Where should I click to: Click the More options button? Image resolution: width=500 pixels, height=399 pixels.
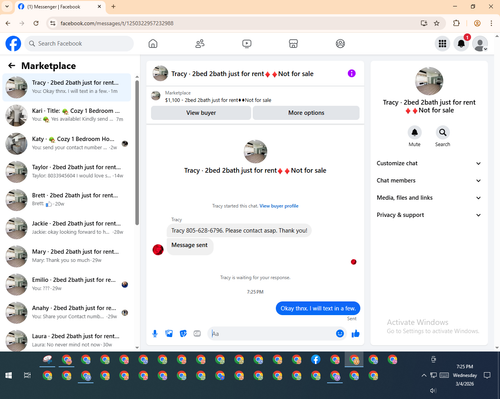tap(306, 113)
